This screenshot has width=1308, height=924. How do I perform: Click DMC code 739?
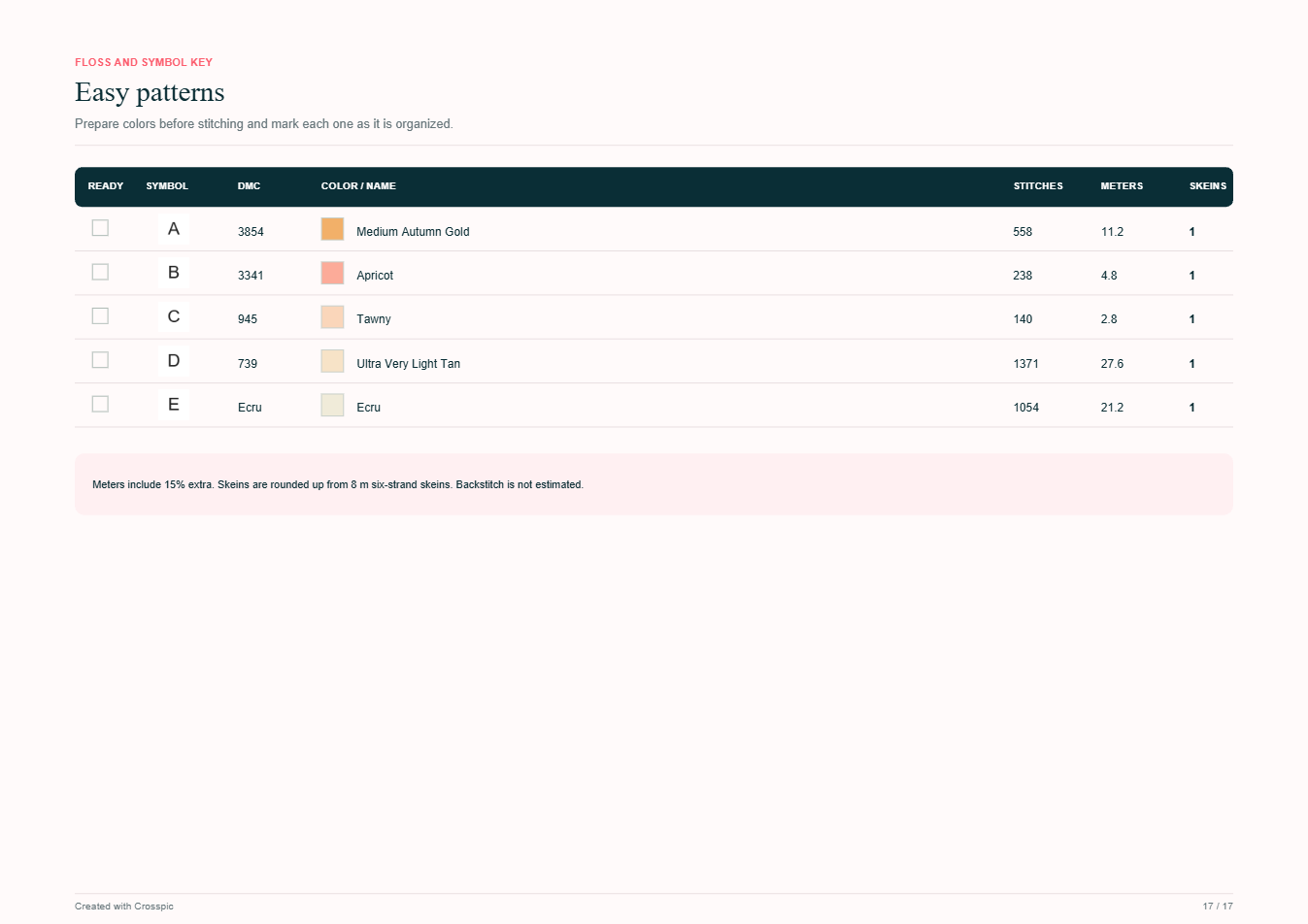point(248,364)
